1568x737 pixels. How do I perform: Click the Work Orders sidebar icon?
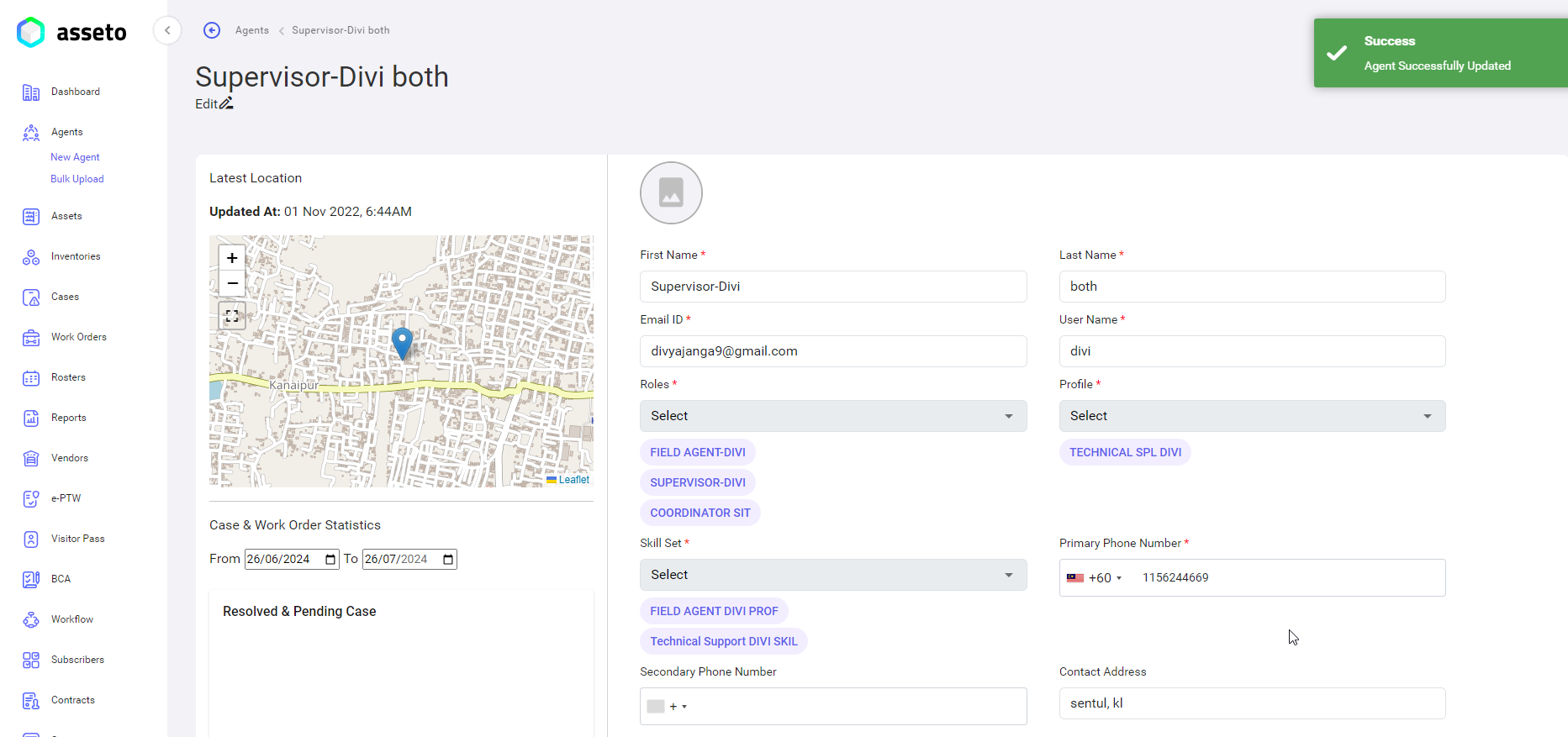pos(31,338)
